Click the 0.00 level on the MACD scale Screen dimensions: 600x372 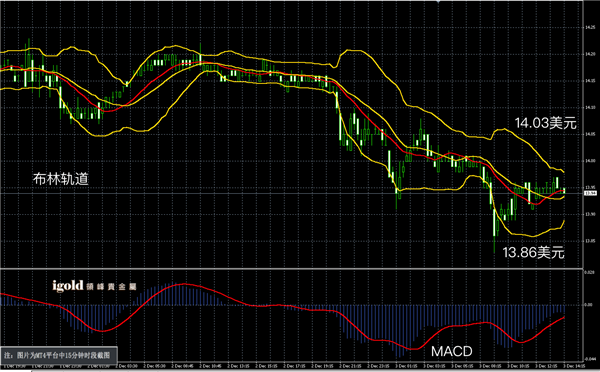coord(588,305)
